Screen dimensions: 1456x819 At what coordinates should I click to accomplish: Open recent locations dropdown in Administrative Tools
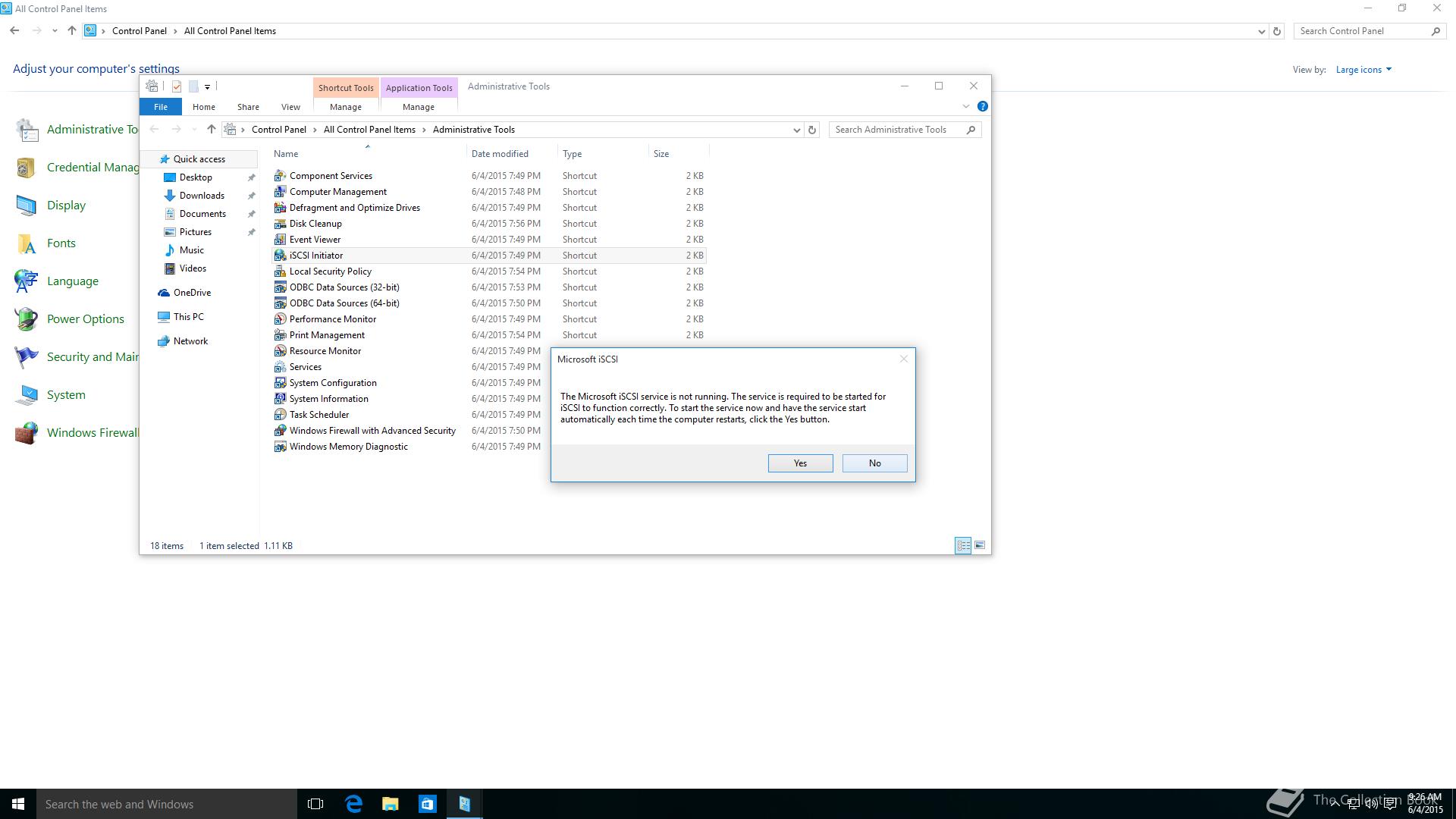(x=194, y=130)
